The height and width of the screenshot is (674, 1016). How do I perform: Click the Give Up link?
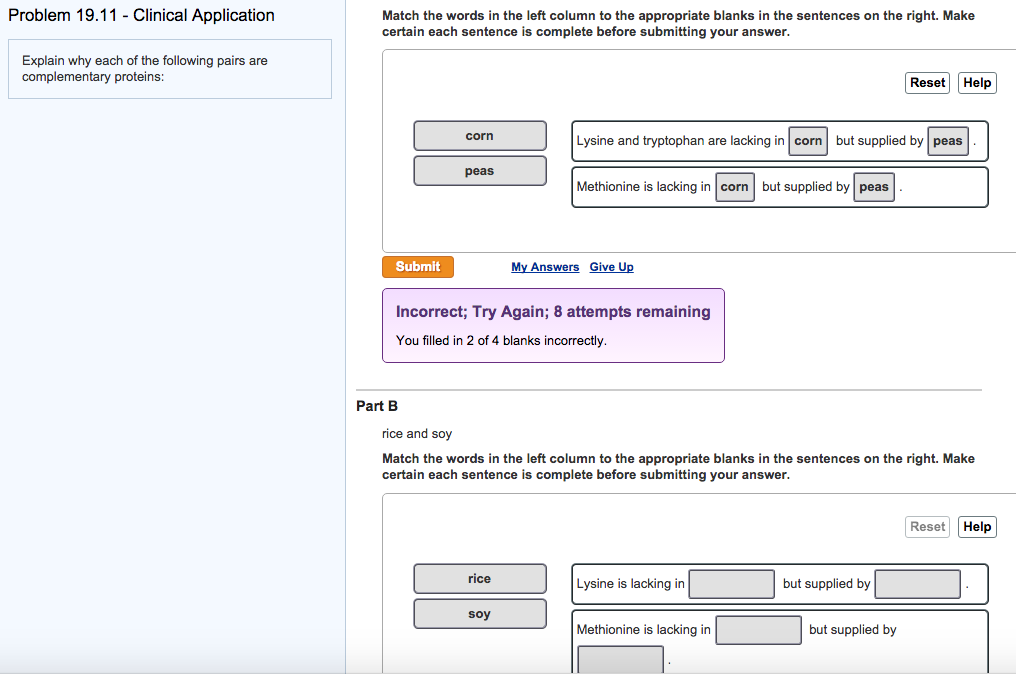point(611,267)
